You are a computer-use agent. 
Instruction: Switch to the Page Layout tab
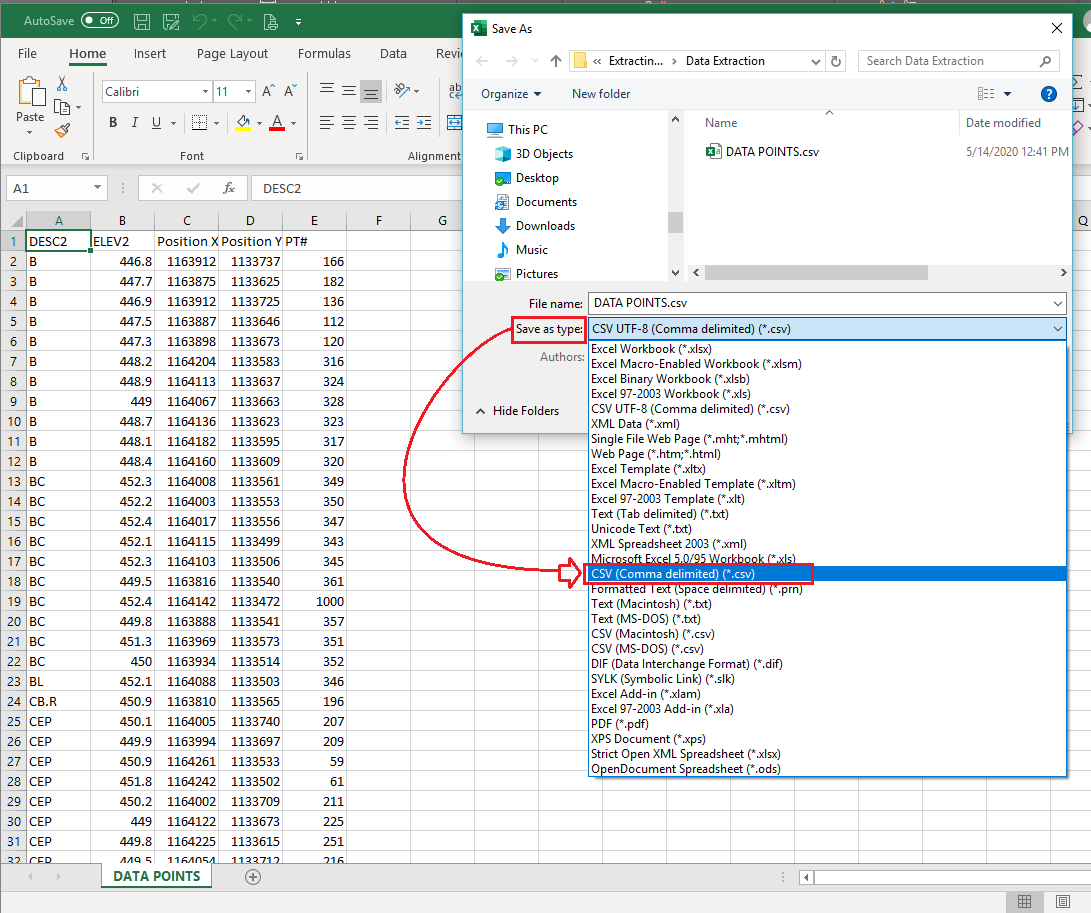(232, 54)
